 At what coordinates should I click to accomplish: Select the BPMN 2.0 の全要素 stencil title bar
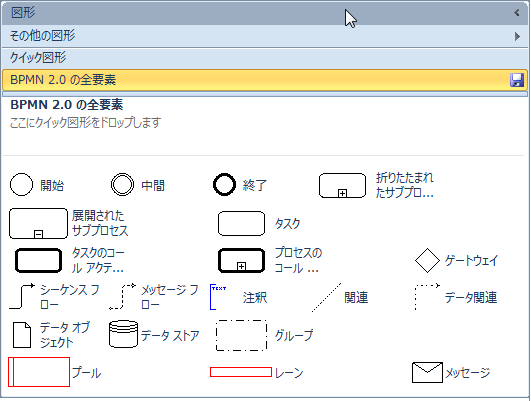(x=265, y=80)
